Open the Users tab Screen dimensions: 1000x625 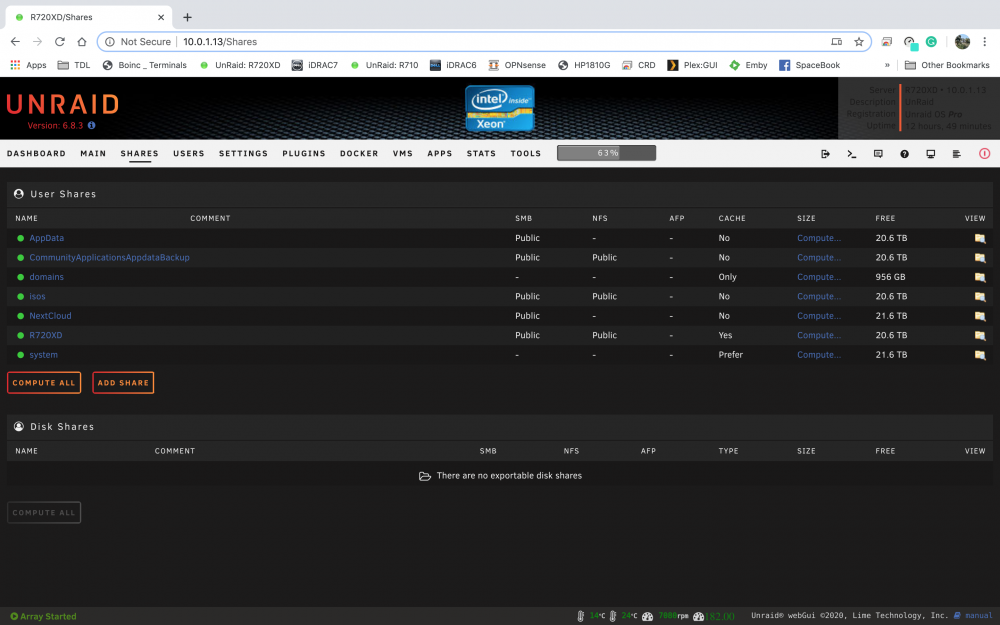pos(189,154)
